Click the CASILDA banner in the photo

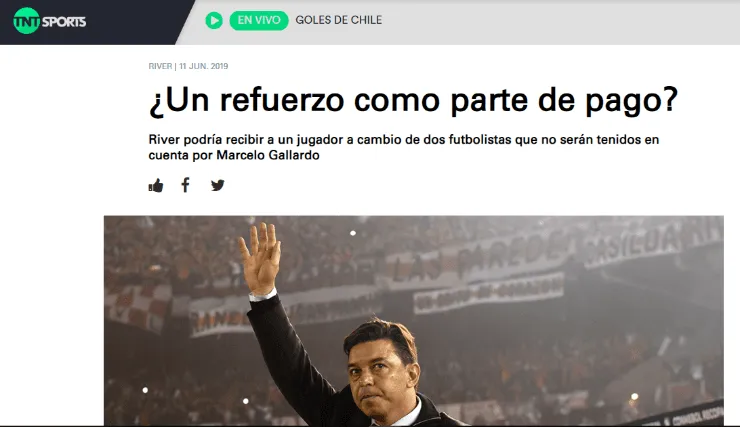(632, 246)
